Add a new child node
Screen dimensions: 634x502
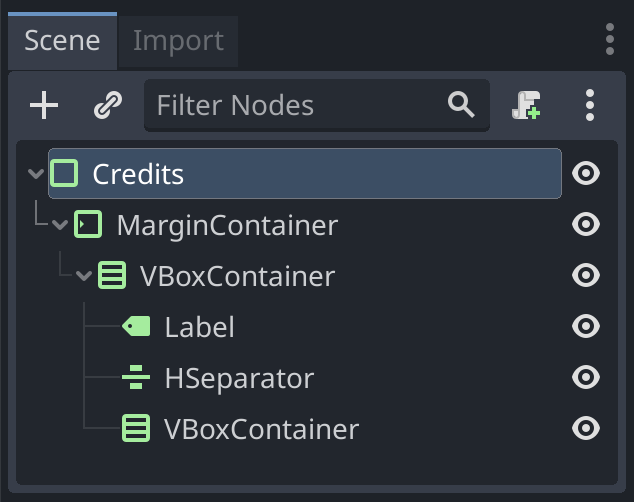[44, 105]
